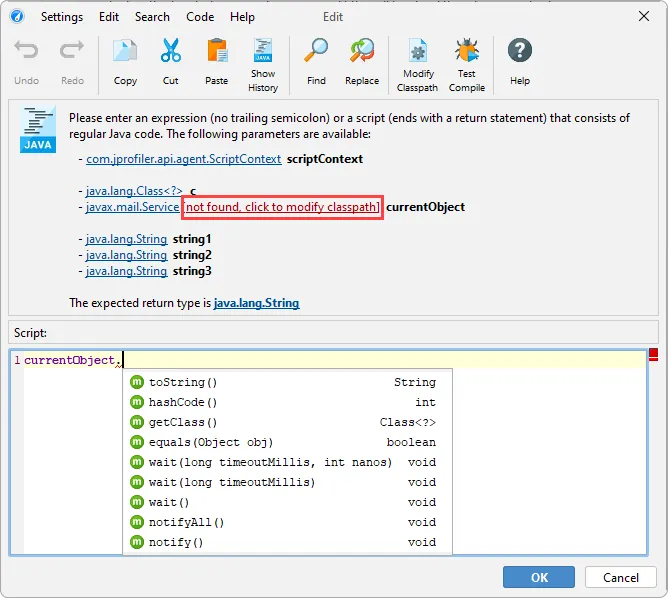Select notifyAll() completion suggestion
The width and height of the screenshot is (668, 598).
(x=288, y=522)
